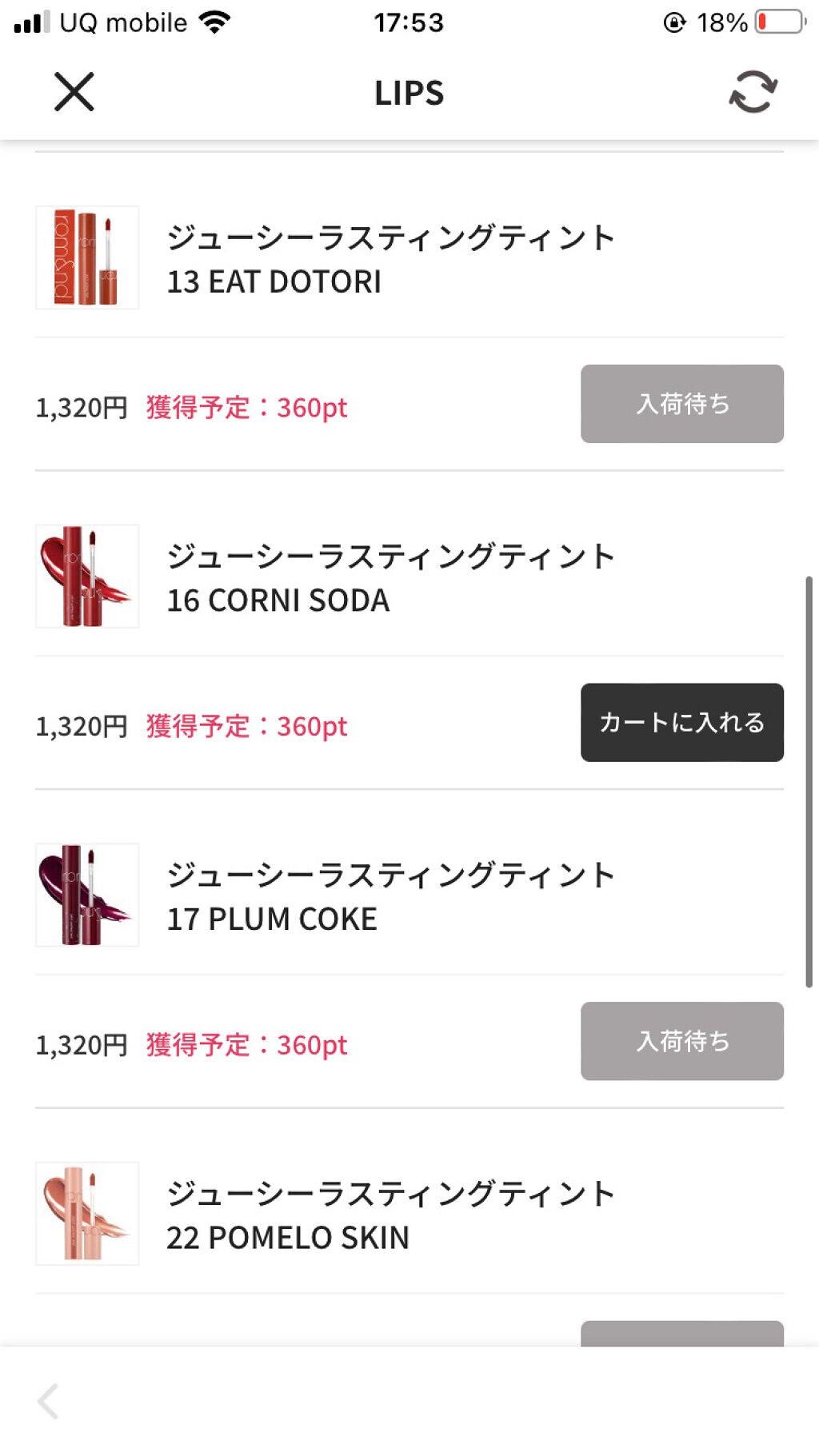The image size is (819, 1456).
Task: Select the 13 EAT DOTORI product title
Action: click(390, 259)
